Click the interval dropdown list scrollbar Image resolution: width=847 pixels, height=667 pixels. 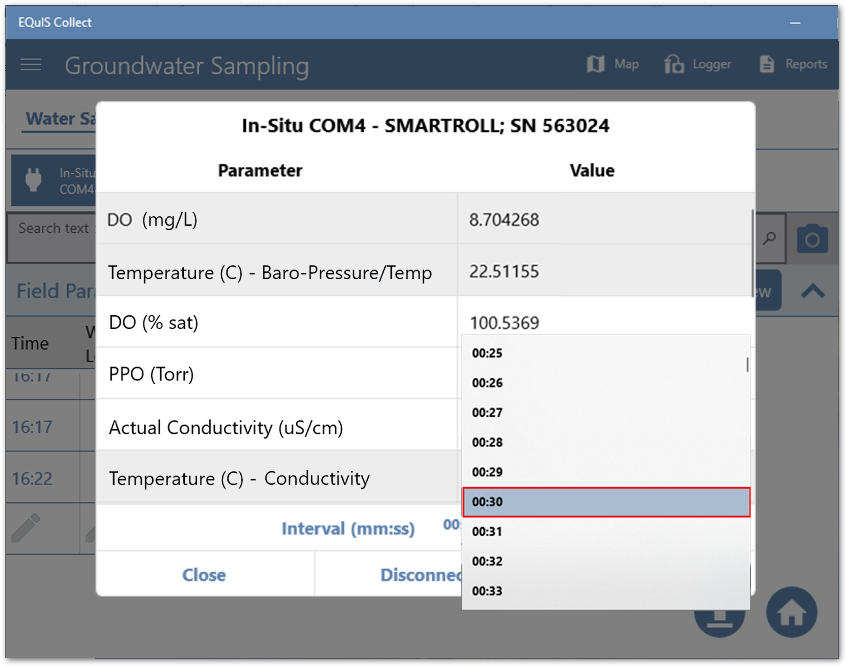click(747, 364)
